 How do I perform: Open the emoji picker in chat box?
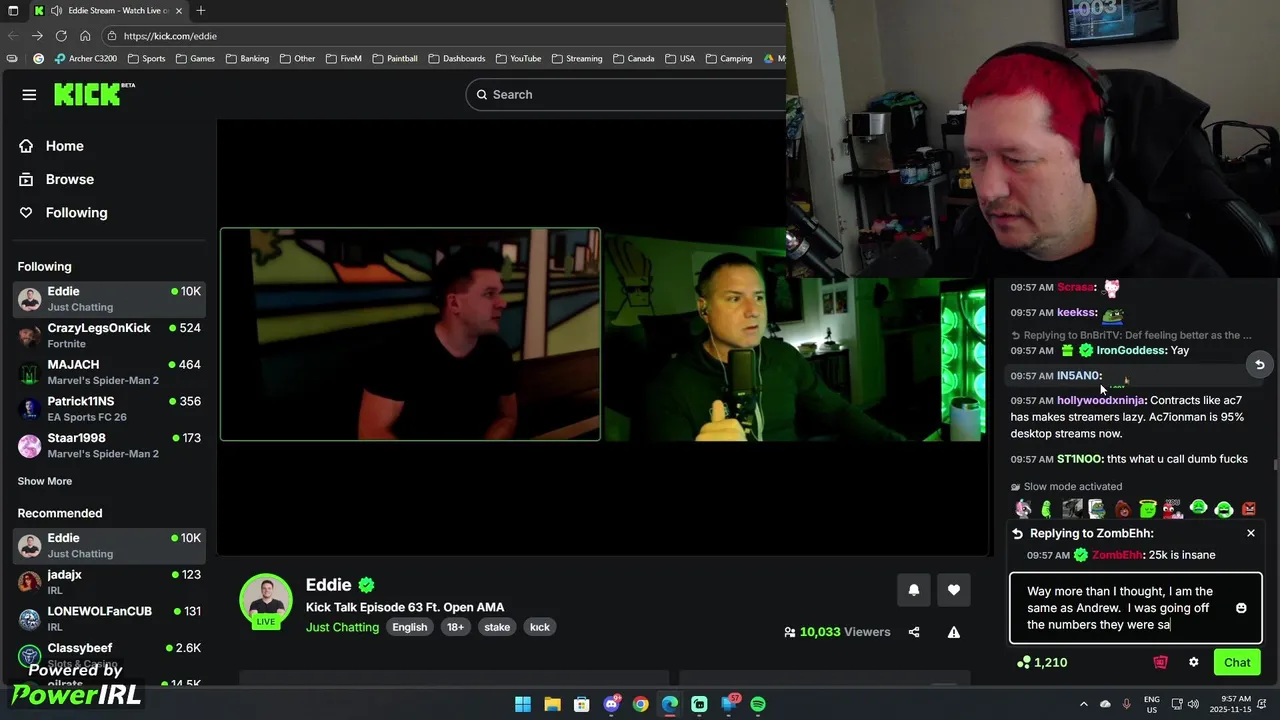pos(1241,608)
